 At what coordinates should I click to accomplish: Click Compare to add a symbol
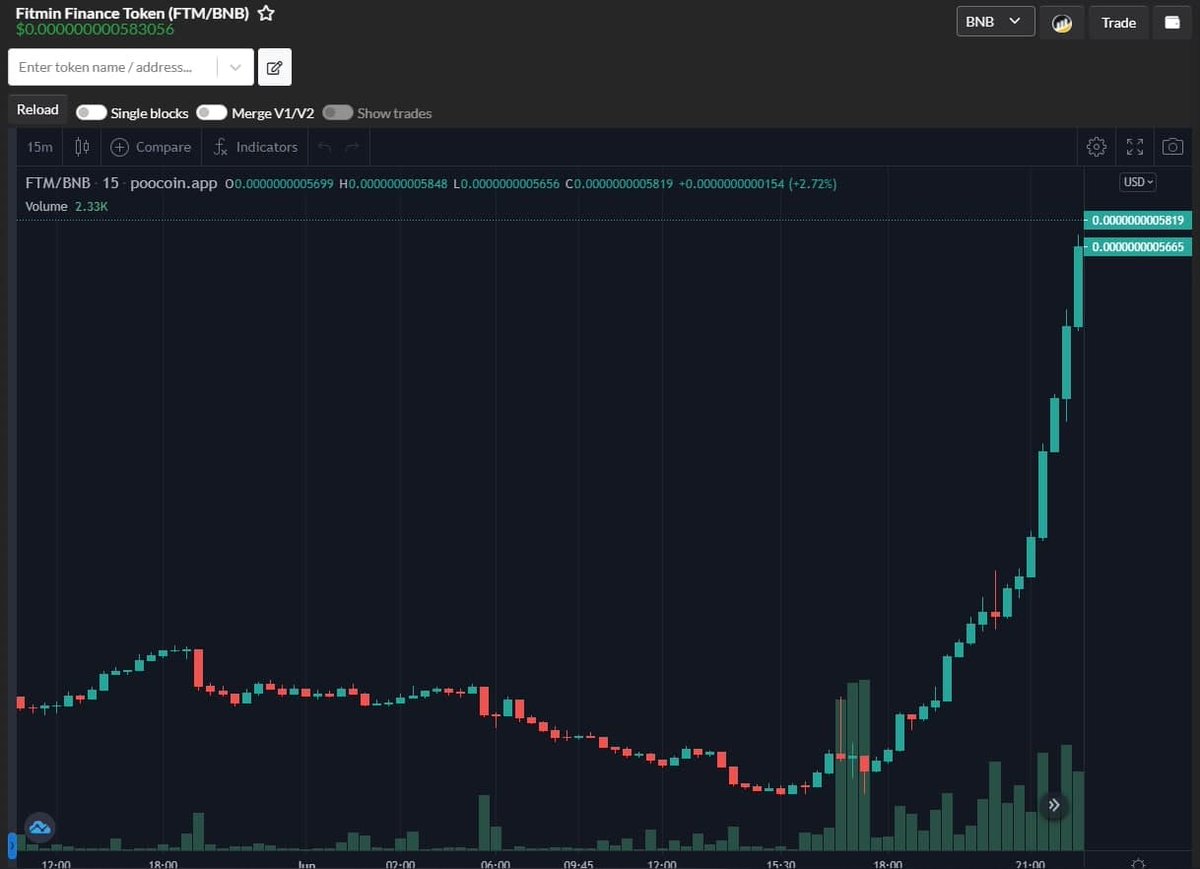151,147
